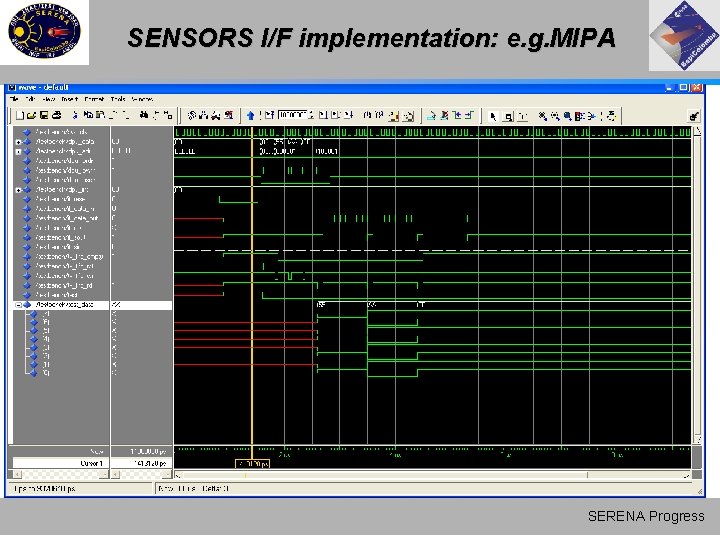The width and height of the screenshot is (720, 540).
Task: Select the fifo_empty signal row
Action: click(69, 257)
